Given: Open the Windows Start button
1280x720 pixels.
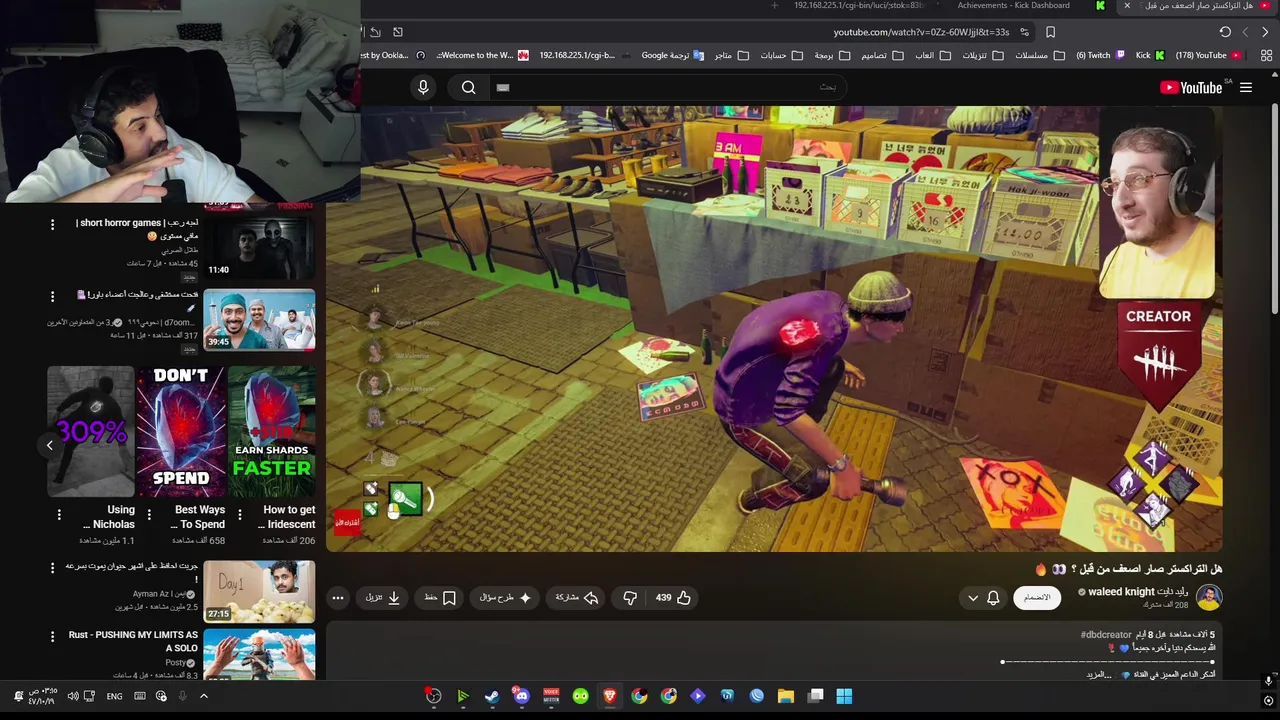Looking at the screenshot, I should point(844,696).
